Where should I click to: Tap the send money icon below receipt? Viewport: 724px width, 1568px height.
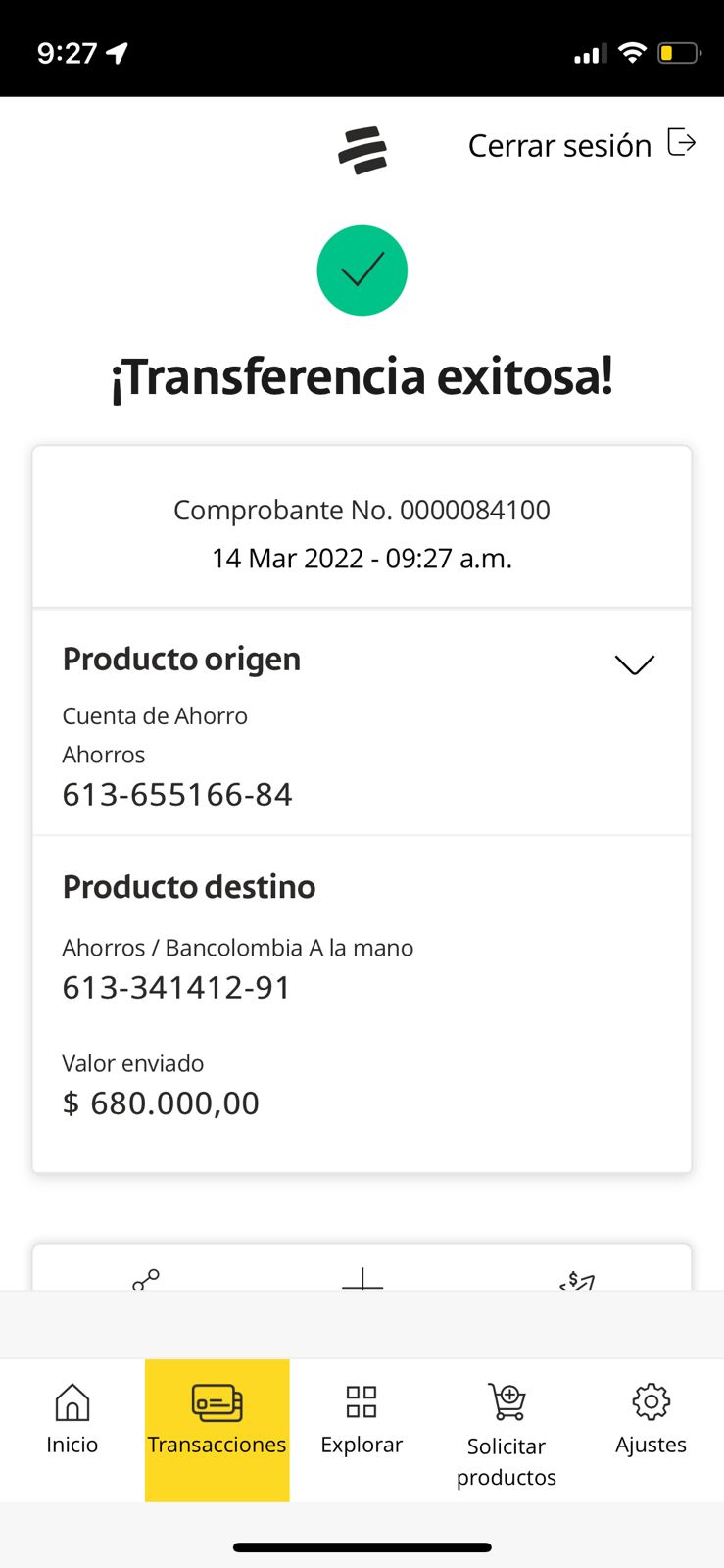[x=577, y=1280]
